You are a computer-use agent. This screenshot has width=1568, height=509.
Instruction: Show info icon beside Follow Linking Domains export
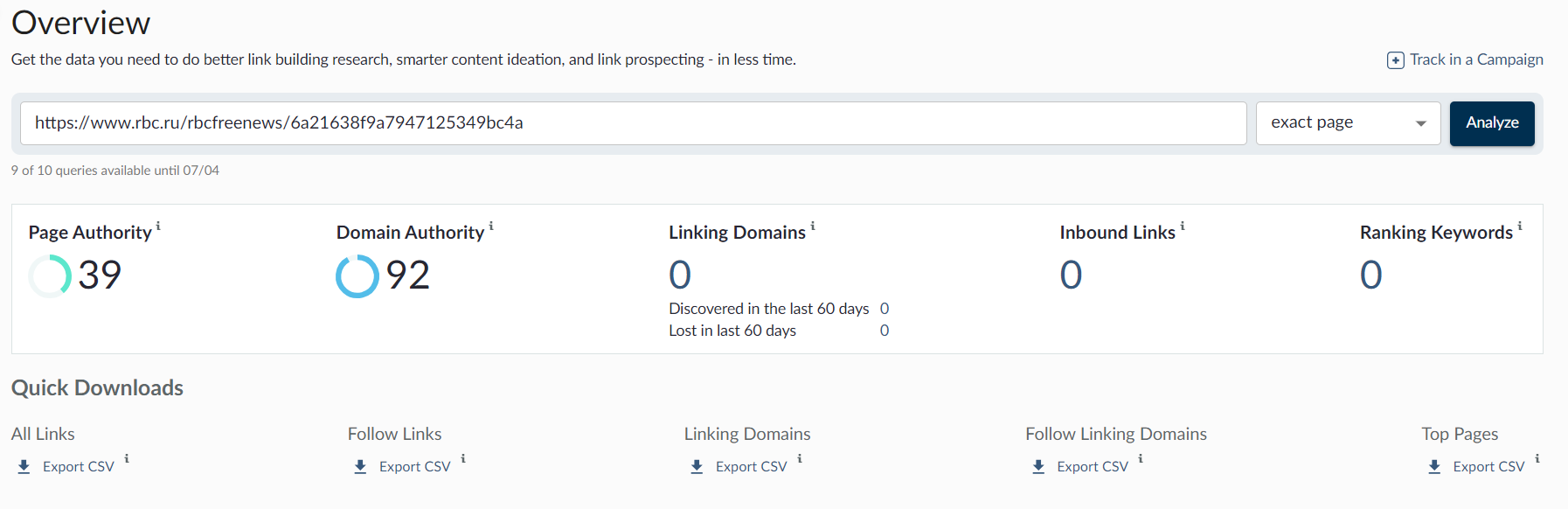click(x=1141, y=458)
